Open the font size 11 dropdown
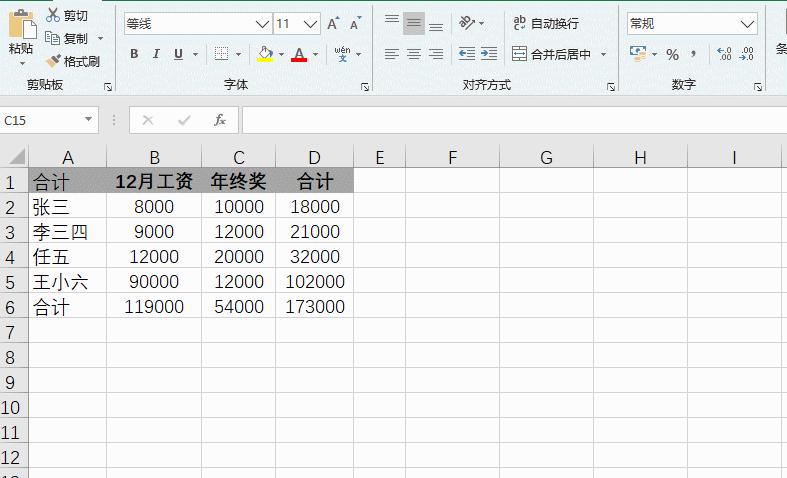Screen dimensions: 787x478 point(311,24)
